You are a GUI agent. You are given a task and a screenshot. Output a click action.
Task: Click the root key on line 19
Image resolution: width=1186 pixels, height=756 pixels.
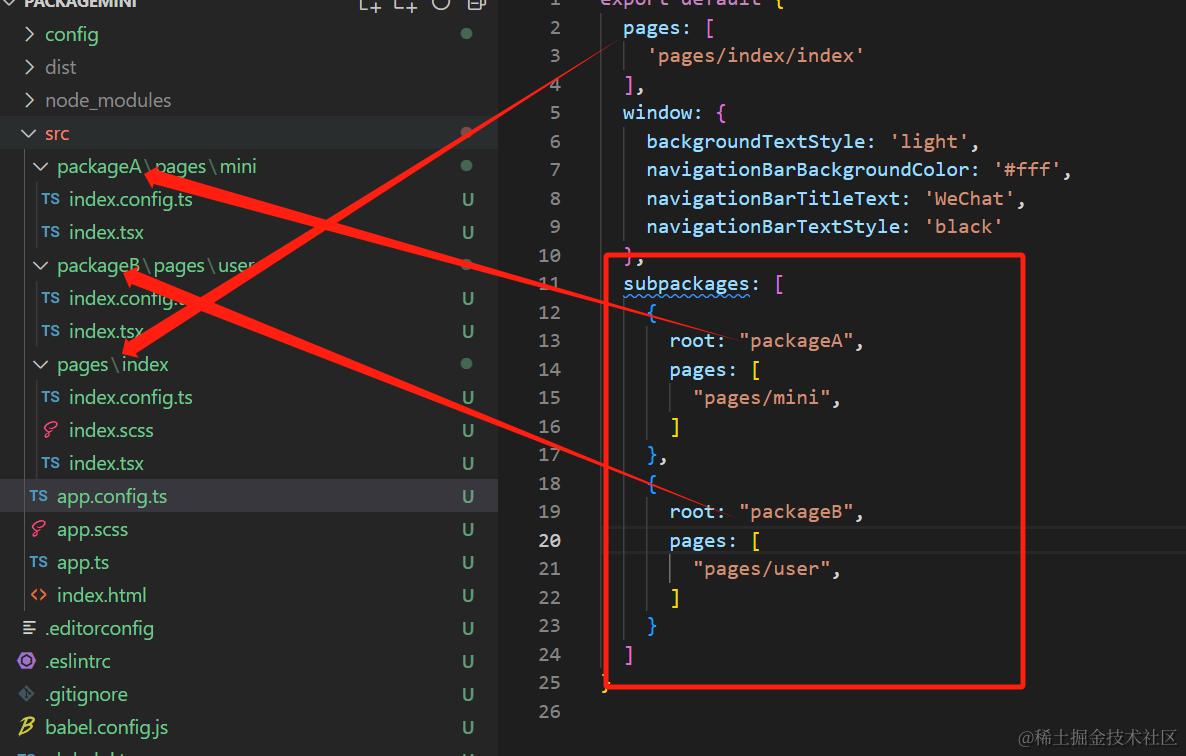pyautogui.click(x=691, y=512)
